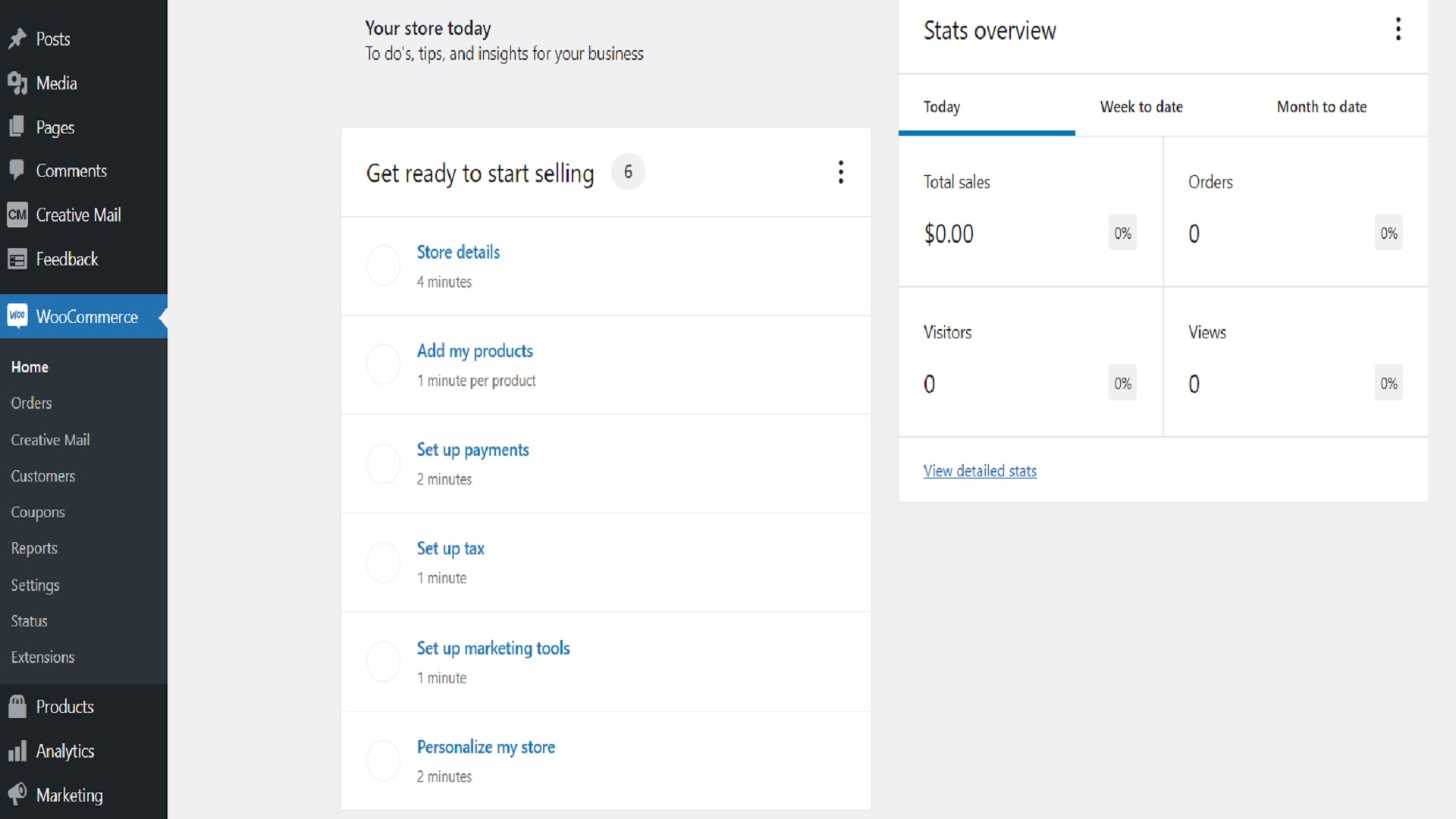Open the Posts menu
The height and width of the screenshot is (819, 1456).
point(53,39)
